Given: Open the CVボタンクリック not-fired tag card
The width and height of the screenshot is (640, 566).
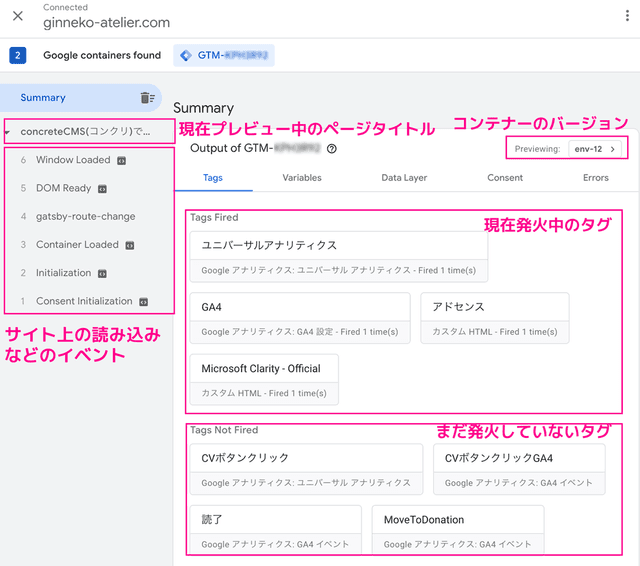Looking at the screenshot, I should 307,469.
